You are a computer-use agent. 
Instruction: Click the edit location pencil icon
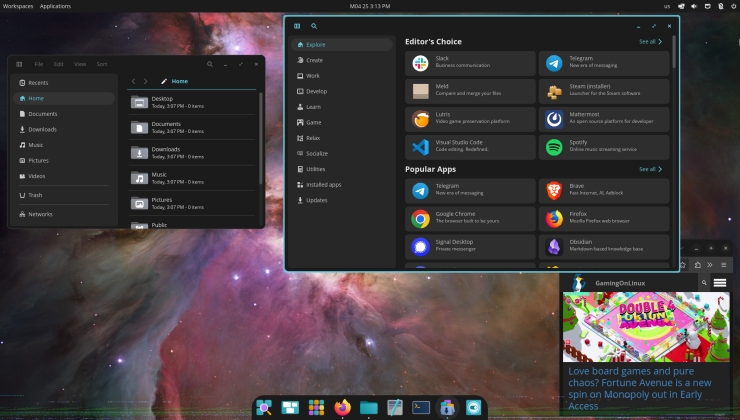164,81
